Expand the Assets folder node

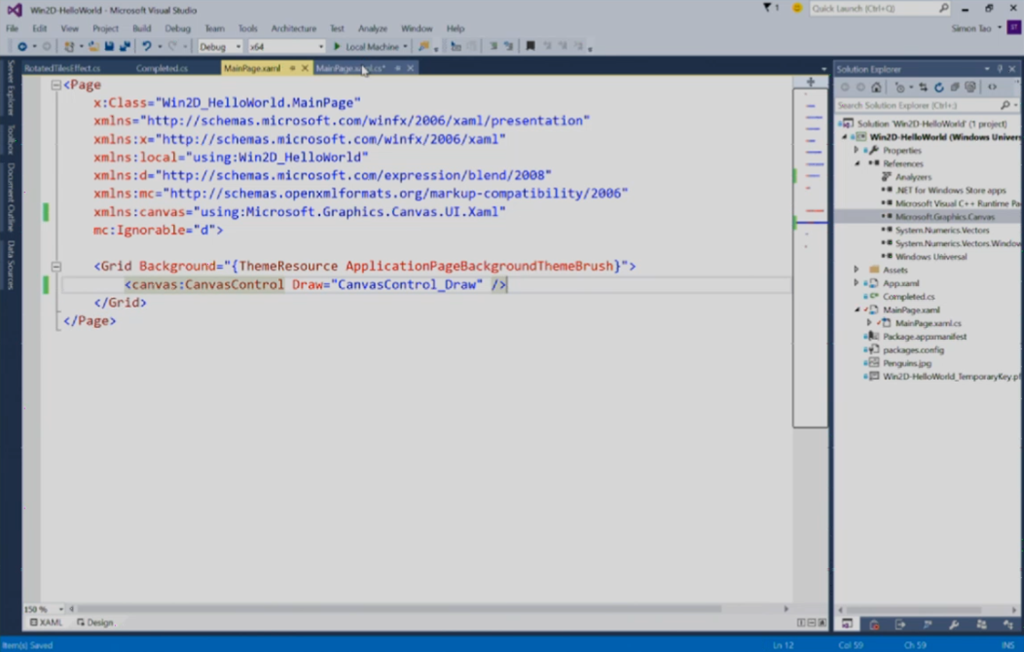click(856, 270)
